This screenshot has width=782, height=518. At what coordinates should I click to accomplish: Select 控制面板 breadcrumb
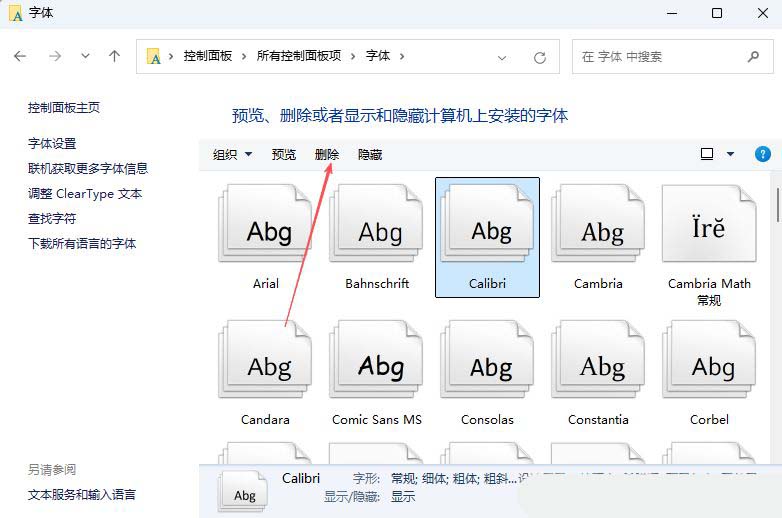point(207,56)
